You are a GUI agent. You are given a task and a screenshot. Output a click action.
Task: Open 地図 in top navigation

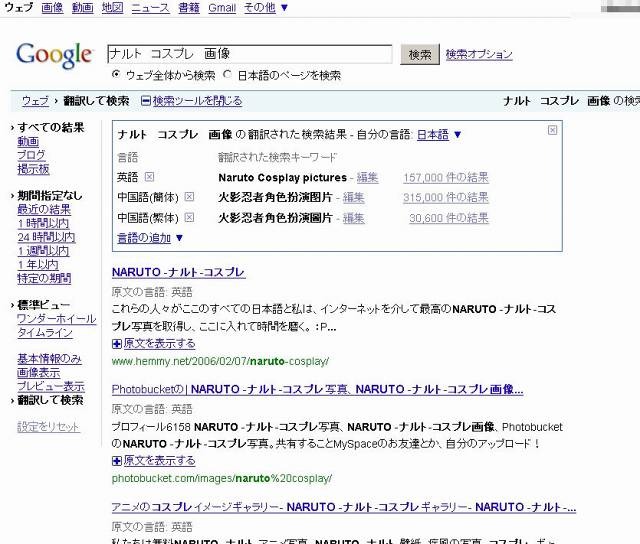pyautogui.click(x=112, y=7)
